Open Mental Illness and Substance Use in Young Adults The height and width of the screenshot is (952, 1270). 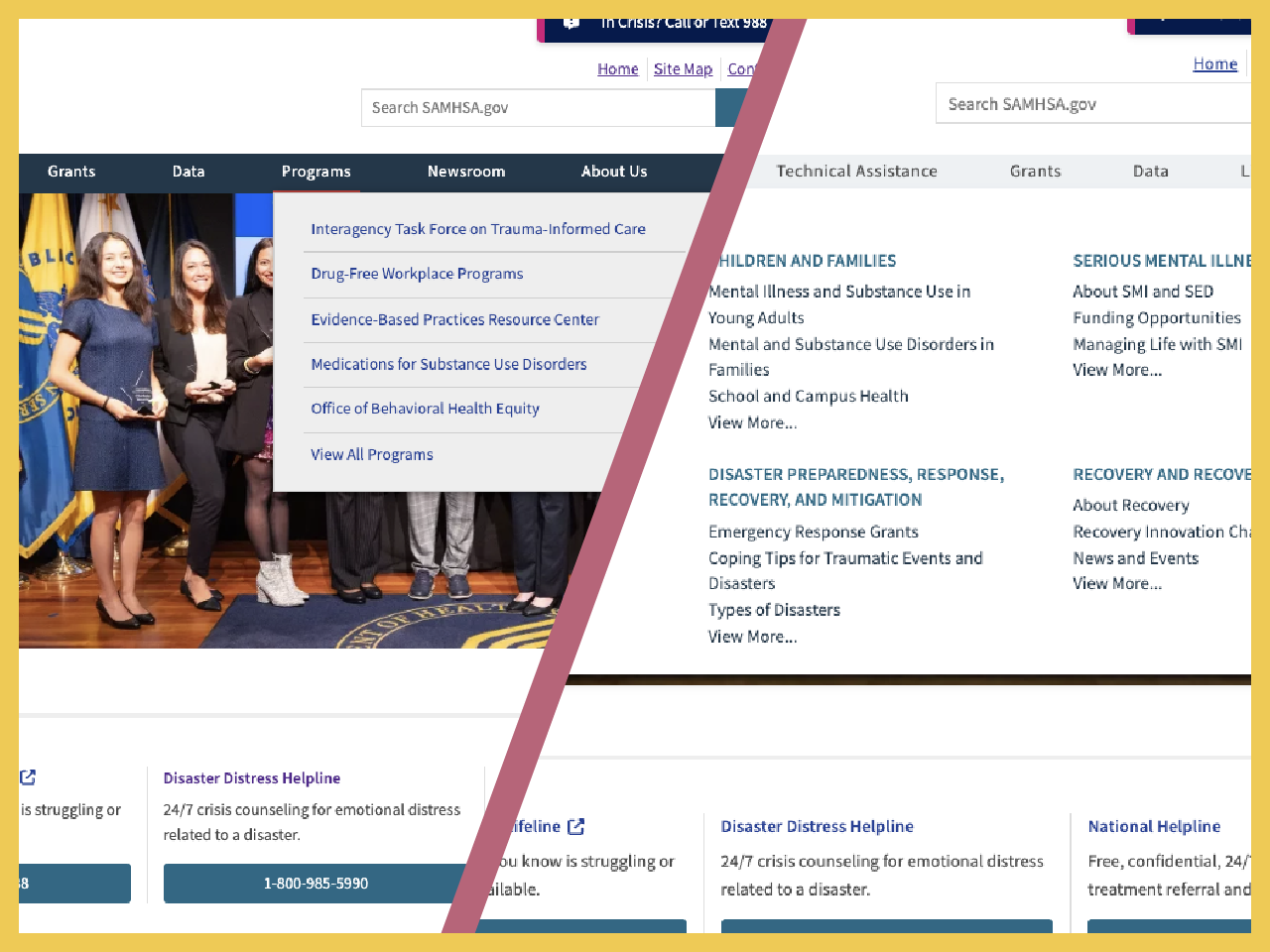[839, 304]
